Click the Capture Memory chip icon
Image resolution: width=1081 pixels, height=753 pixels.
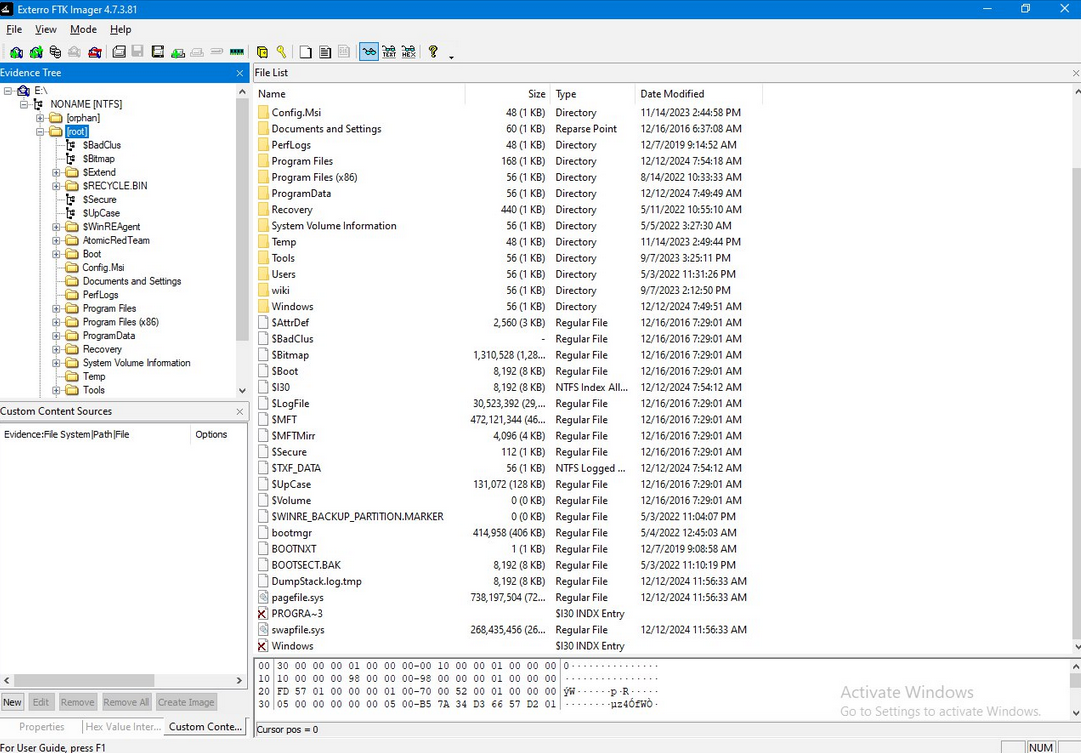(x=237, y=52)
